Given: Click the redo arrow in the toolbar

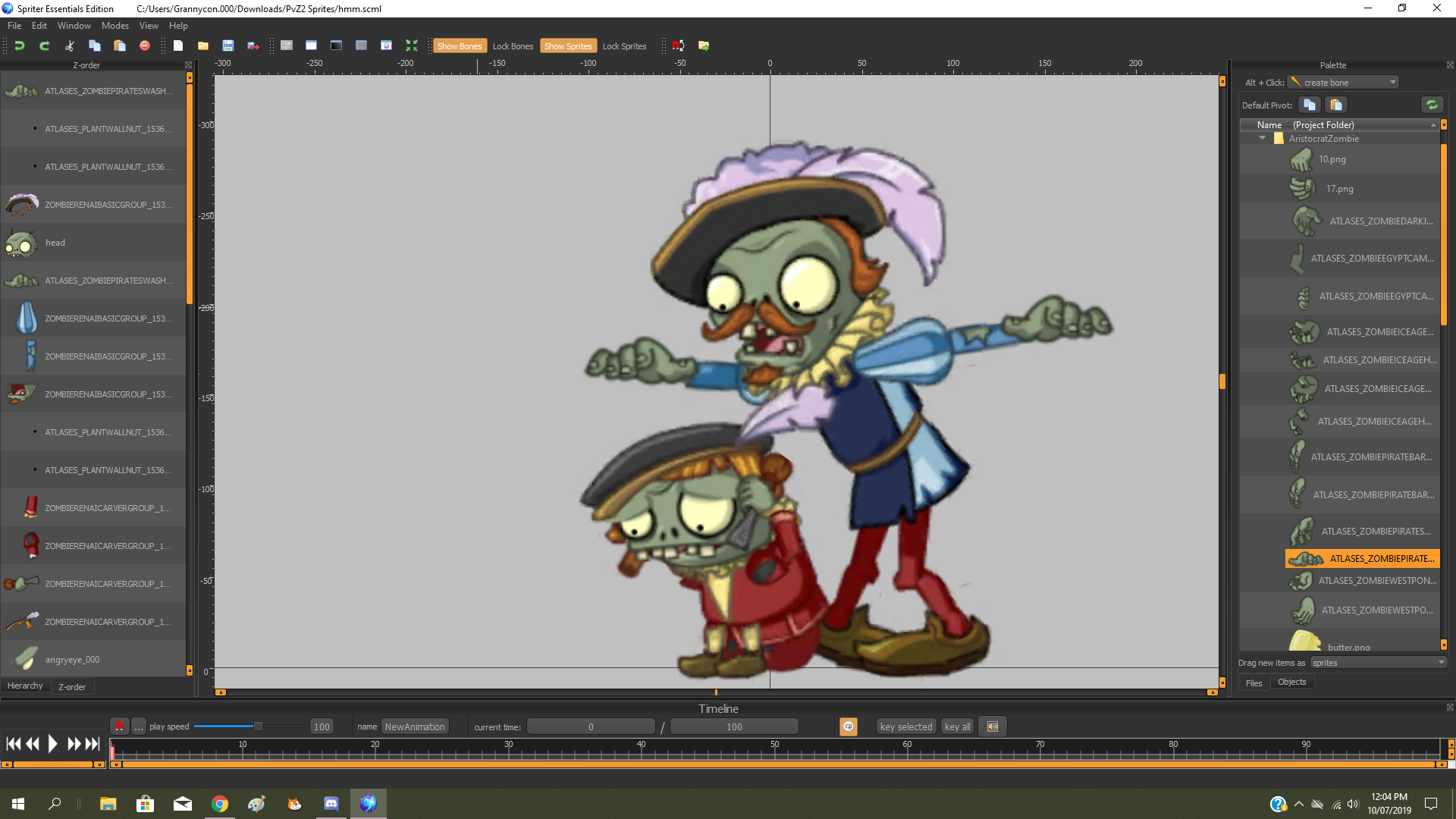Looking at the screenshot, I should coord(44,45).
